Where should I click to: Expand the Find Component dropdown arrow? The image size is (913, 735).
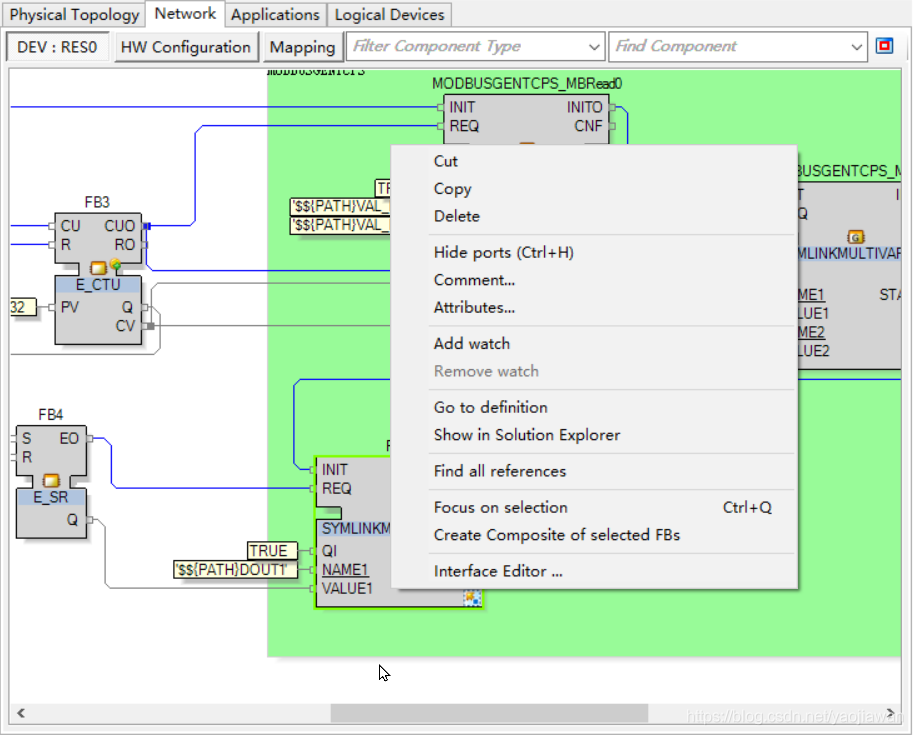click(x=856, y=47)
